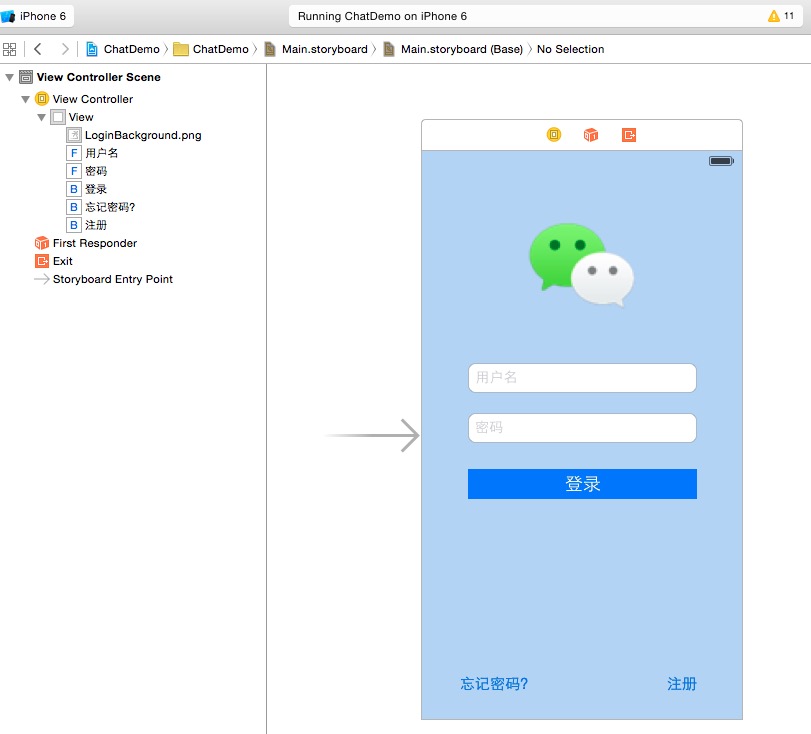
Task: Click the blue 登录 button on canvas
Action: 582,484
